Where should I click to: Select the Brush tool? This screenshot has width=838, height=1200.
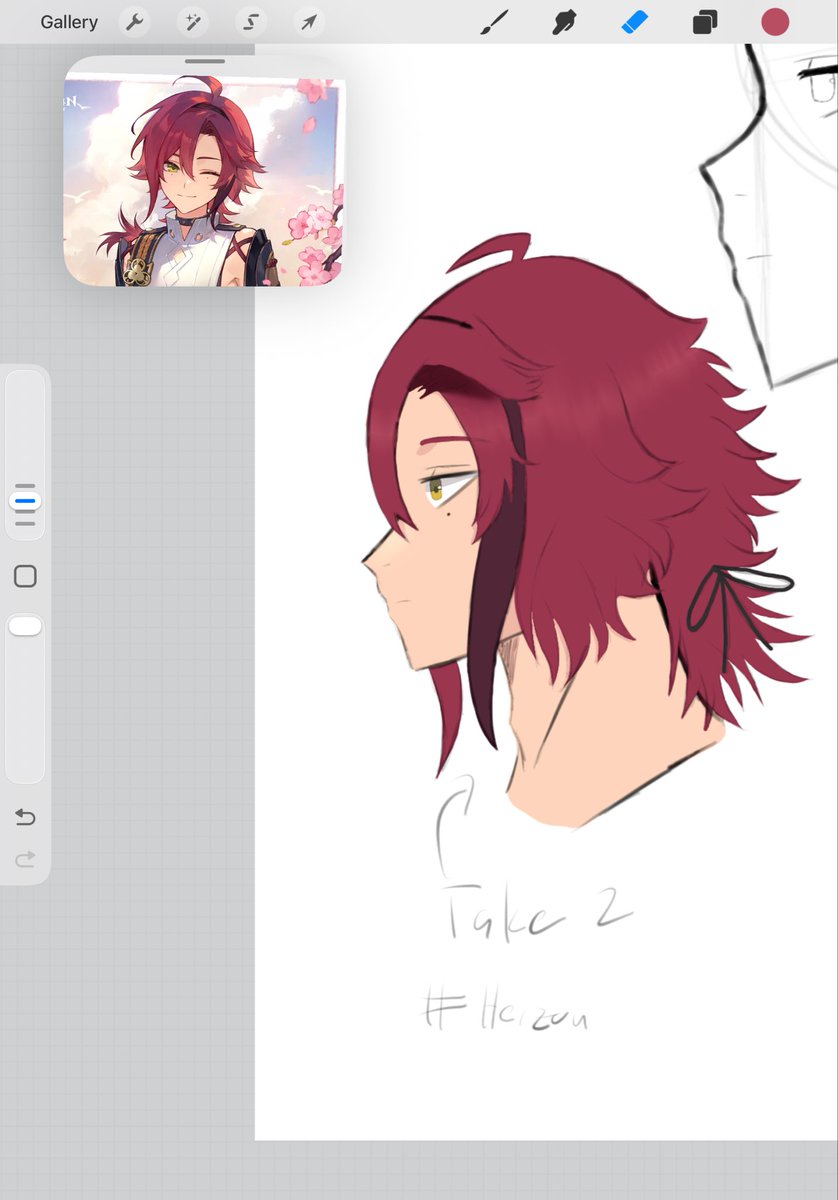point(494,22)
